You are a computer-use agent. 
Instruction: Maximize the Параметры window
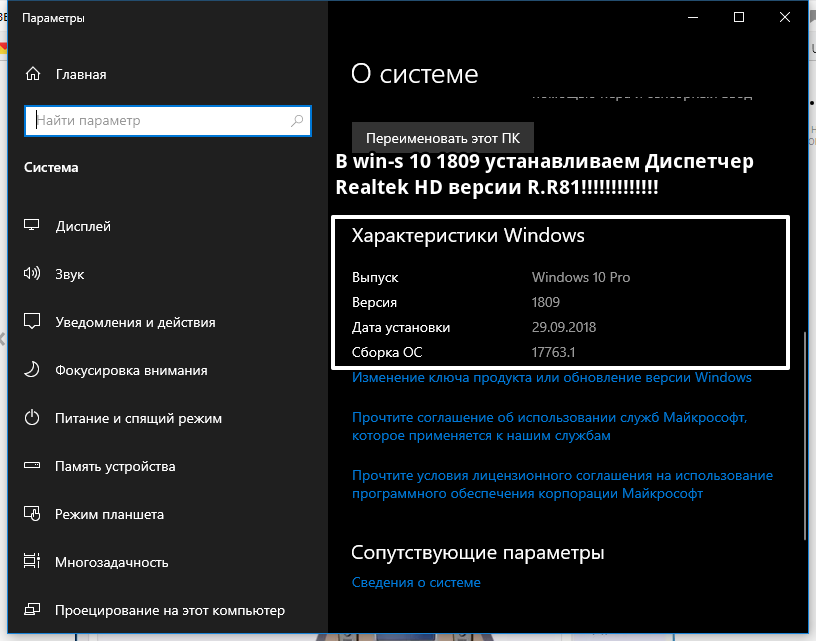(x=738, y=17)
